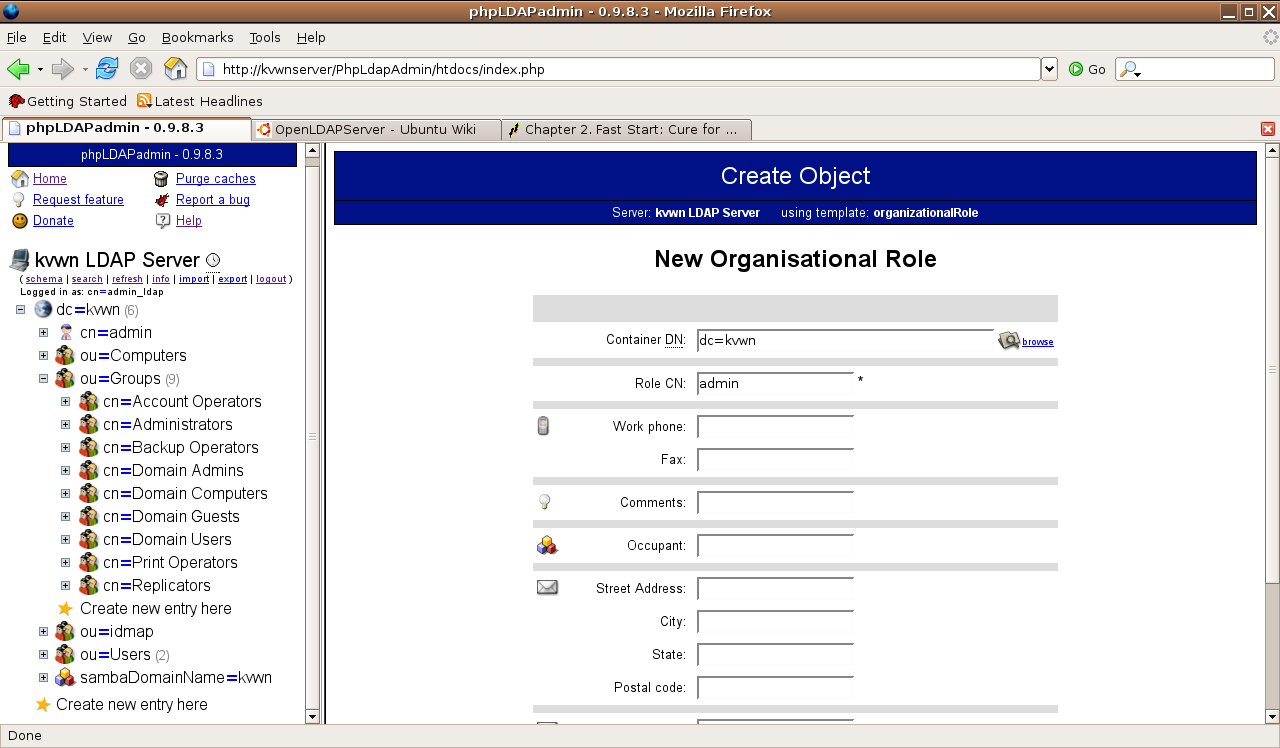Click the Donate link
Viewport: 1280px width, 748px height.
click(53, 220)
